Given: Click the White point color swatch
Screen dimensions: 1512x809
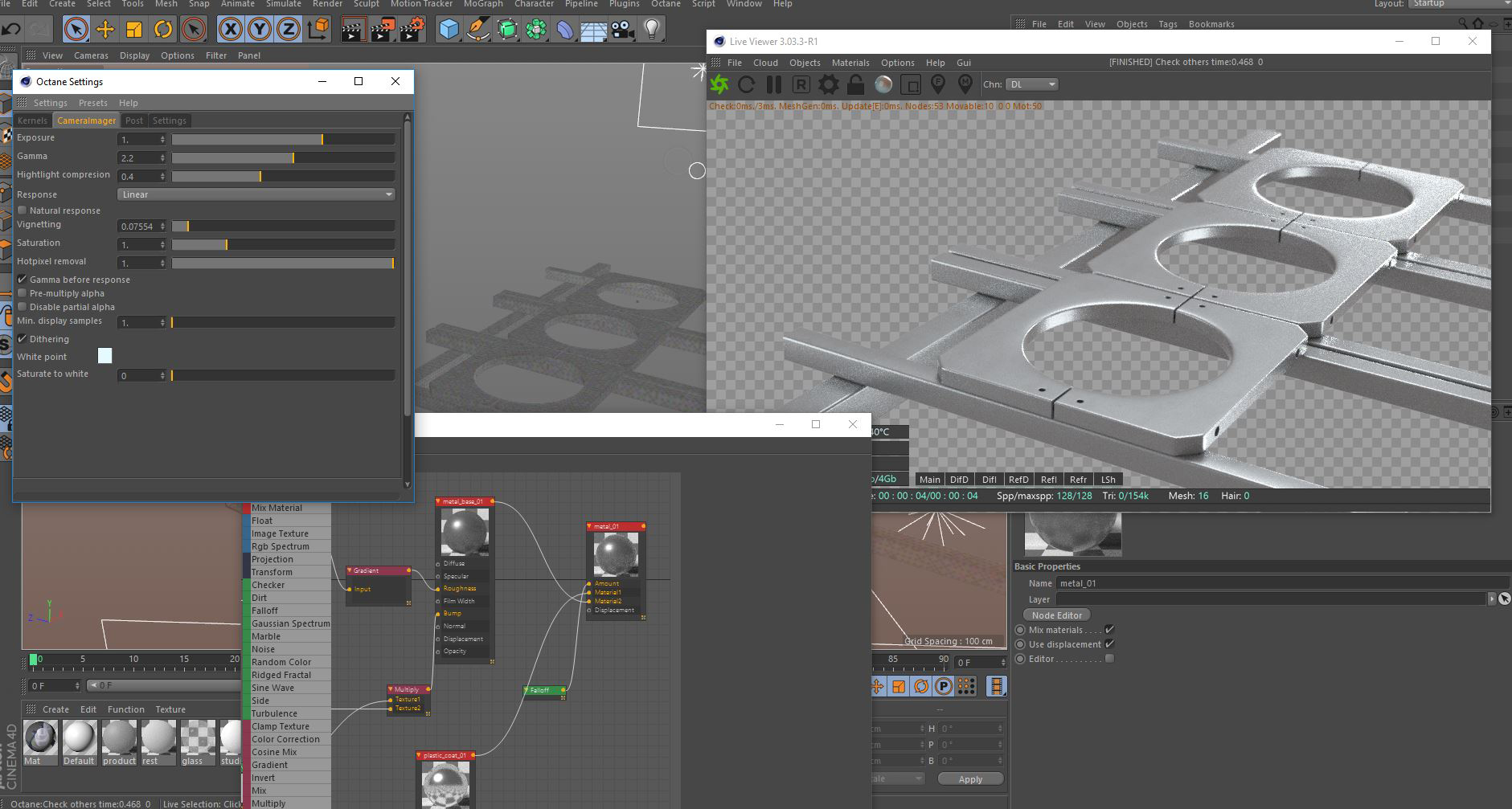Looking at the screenshot, I should click(x=104, y=356).
